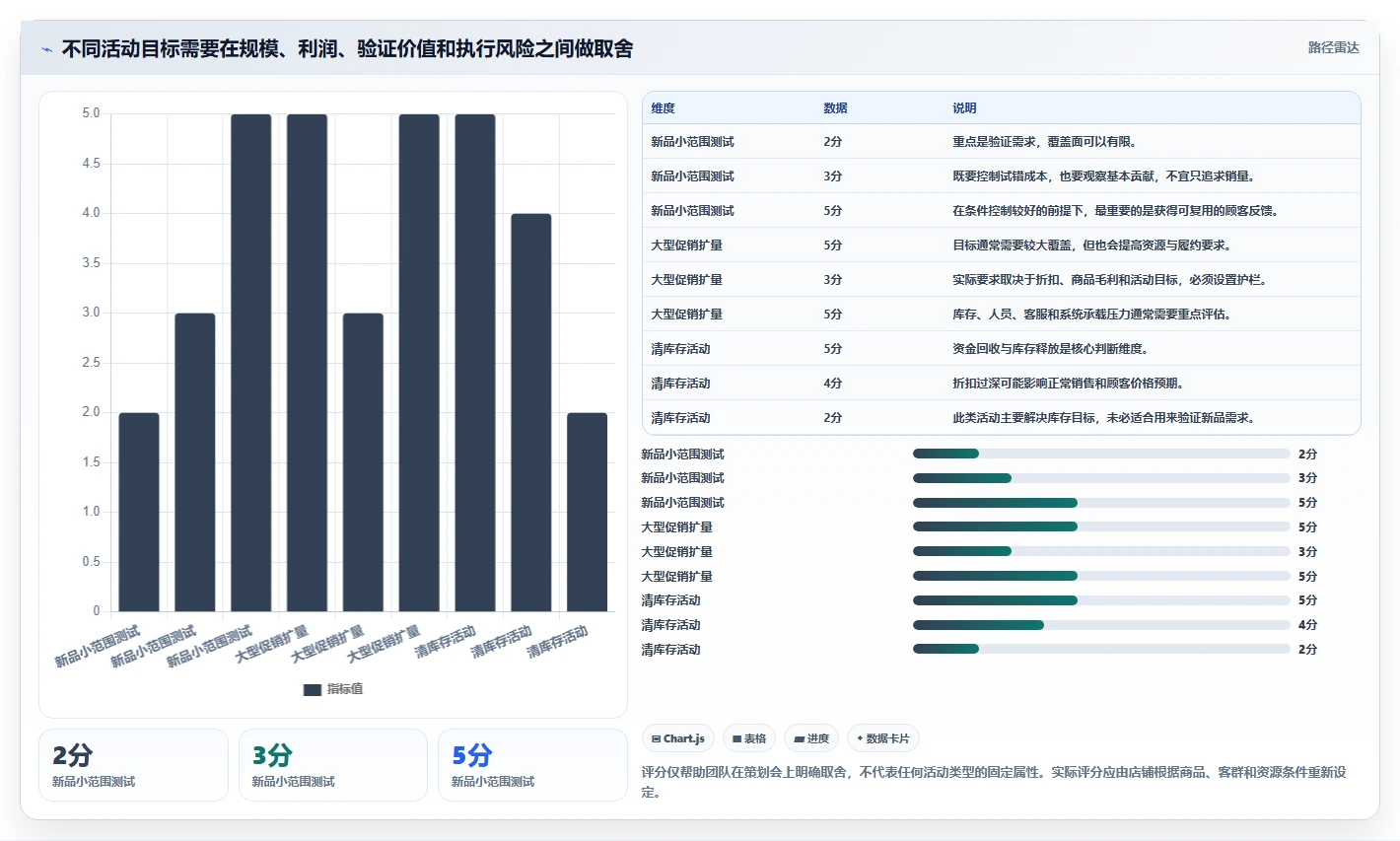The height and width of the screenshot is (841, 1400).
Task: Click the 新品小范围测试 chart bar at 2.0
Action: point(139,512)
